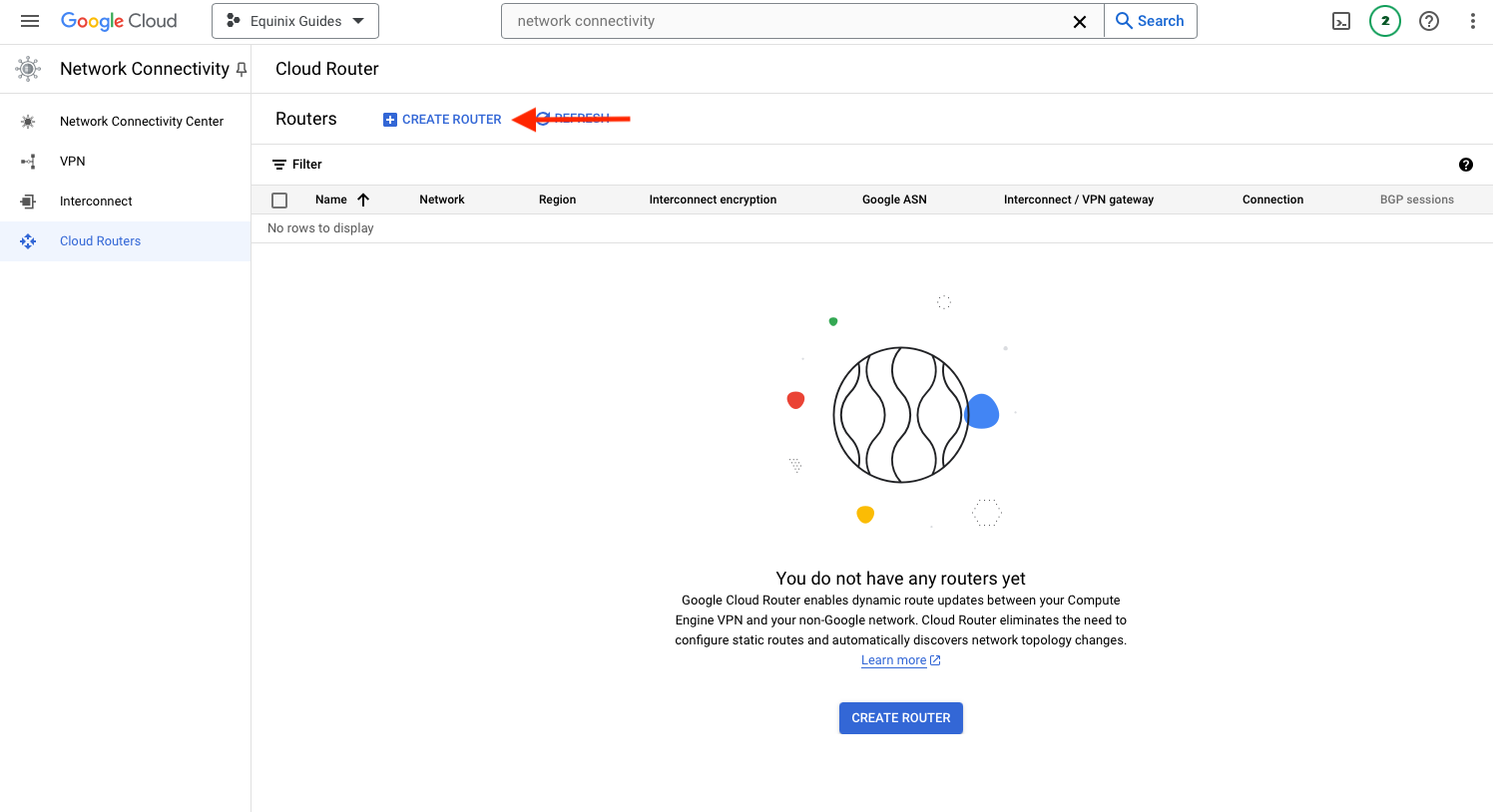The width and height of the screenshot is (1493, 812).
Task: Click the Cloud Routers sidebar icon
Action: click(x=28, y=241)
